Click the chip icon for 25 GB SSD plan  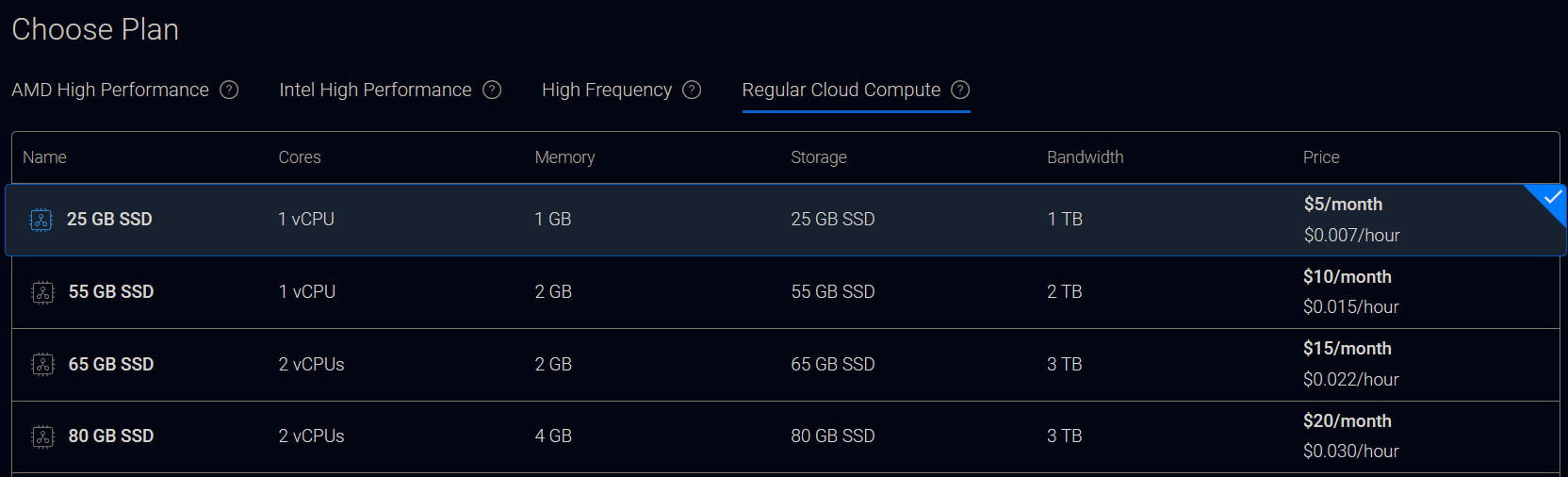(41, 220)
